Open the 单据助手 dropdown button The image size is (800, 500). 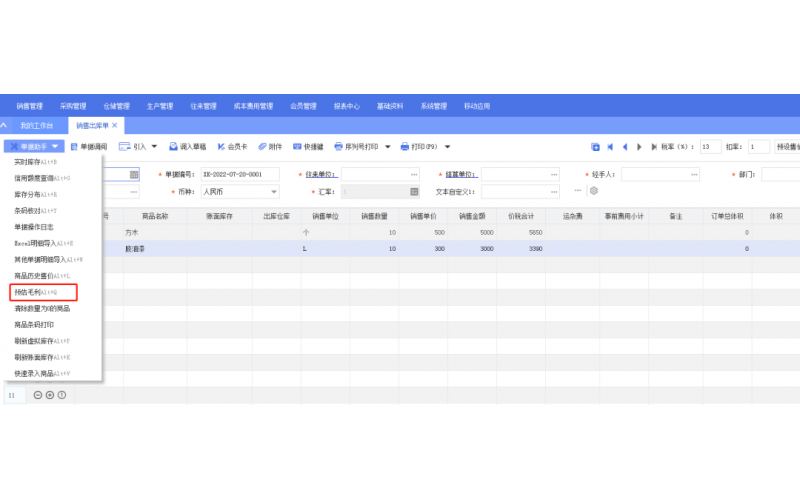pos(34,146)
